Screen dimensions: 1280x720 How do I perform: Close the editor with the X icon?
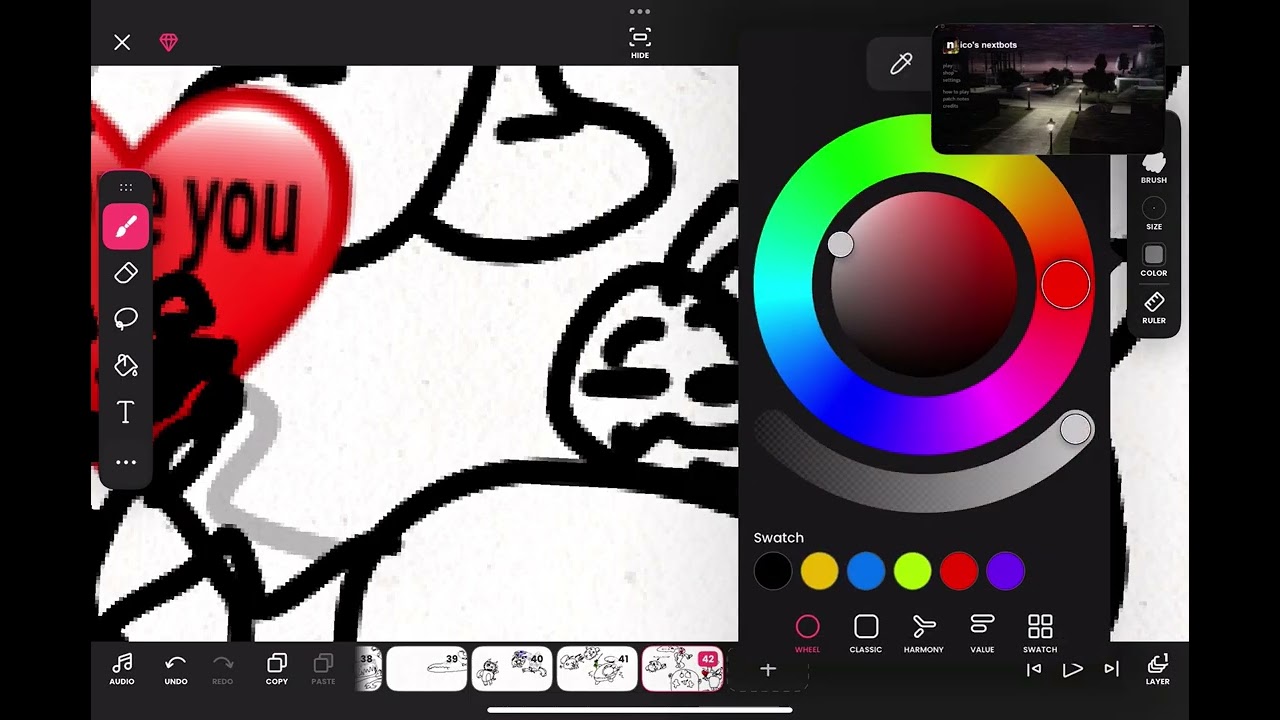tap(122, 42)
